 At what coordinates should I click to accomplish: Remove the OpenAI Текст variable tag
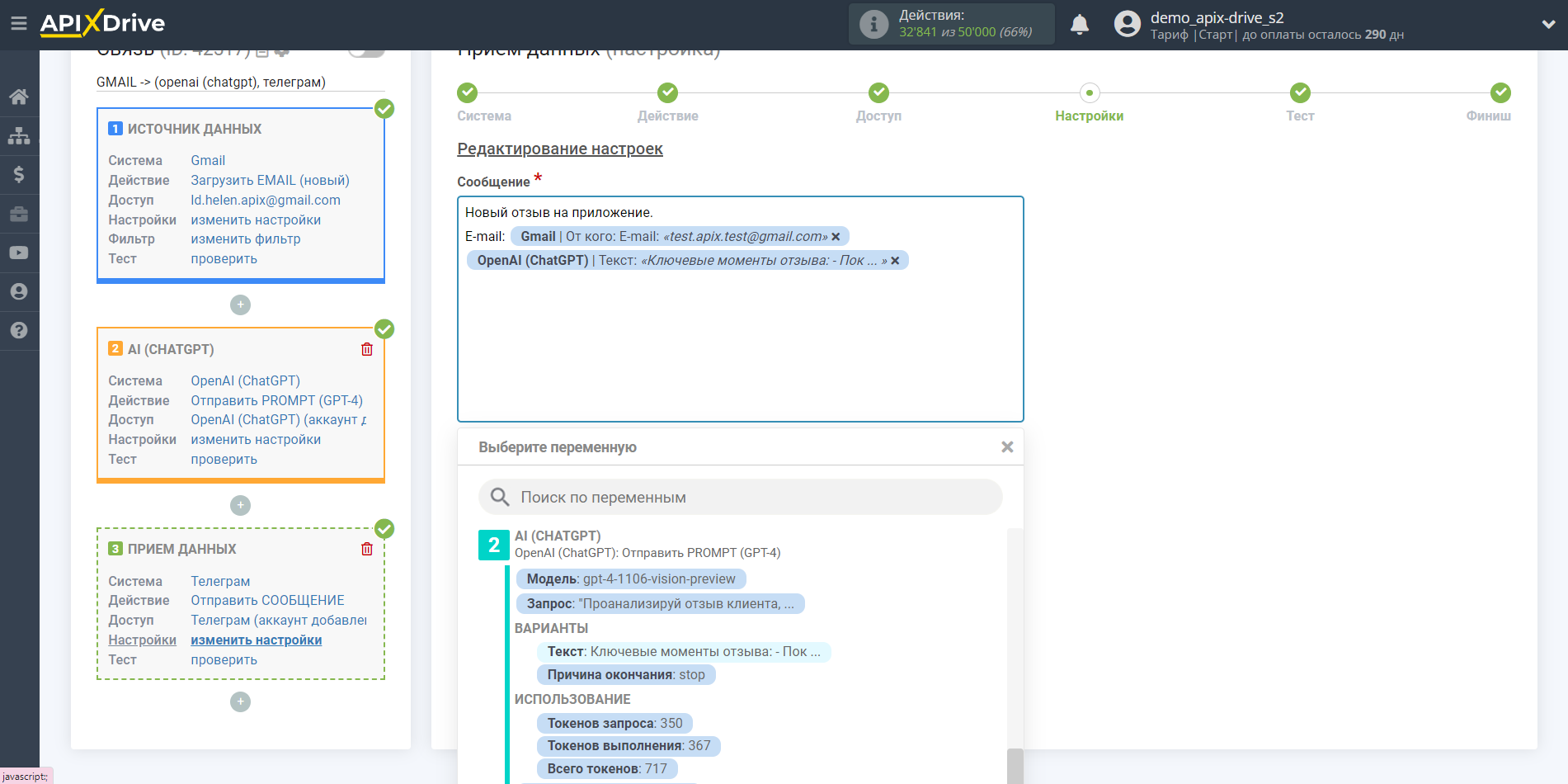895,261
